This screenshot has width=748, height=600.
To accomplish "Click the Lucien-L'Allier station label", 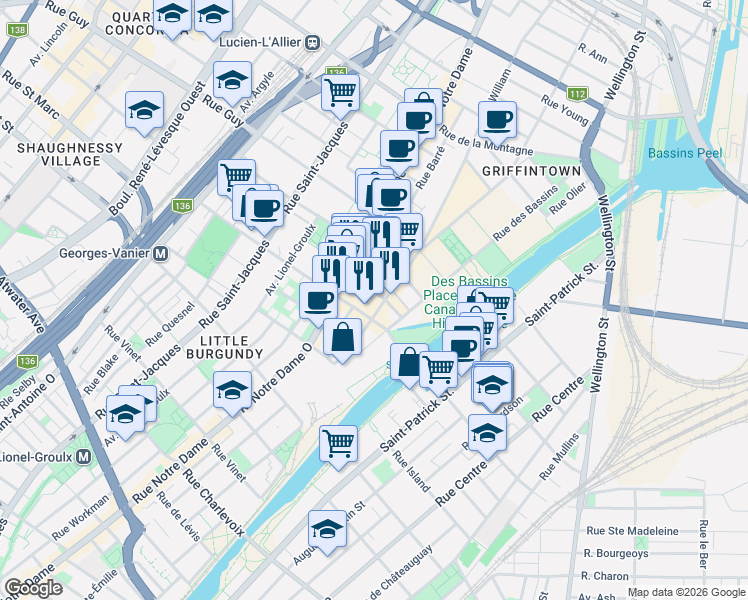I will tap(260, 42).
